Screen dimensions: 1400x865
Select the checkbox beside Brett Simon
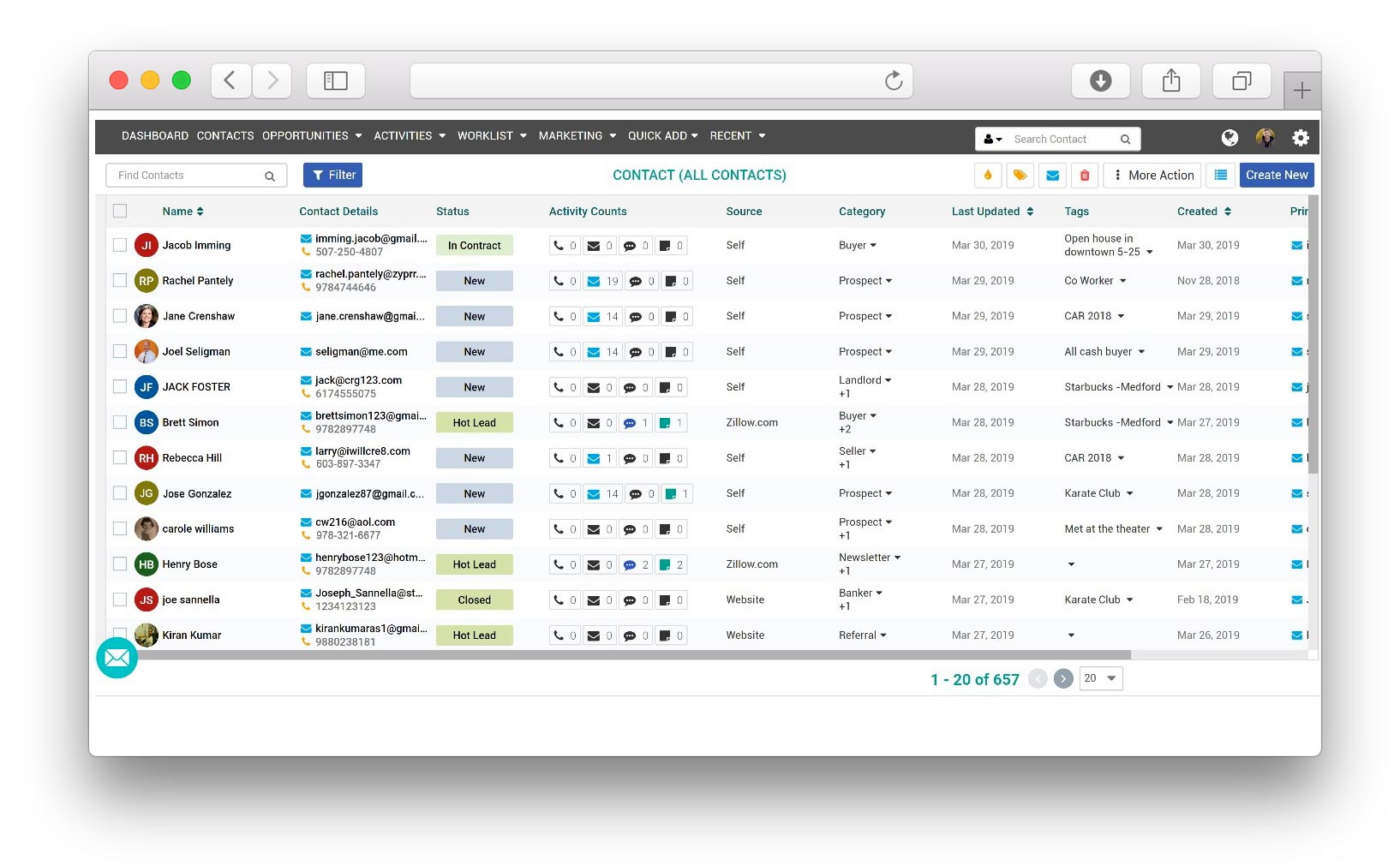click(x=120, y=422)
